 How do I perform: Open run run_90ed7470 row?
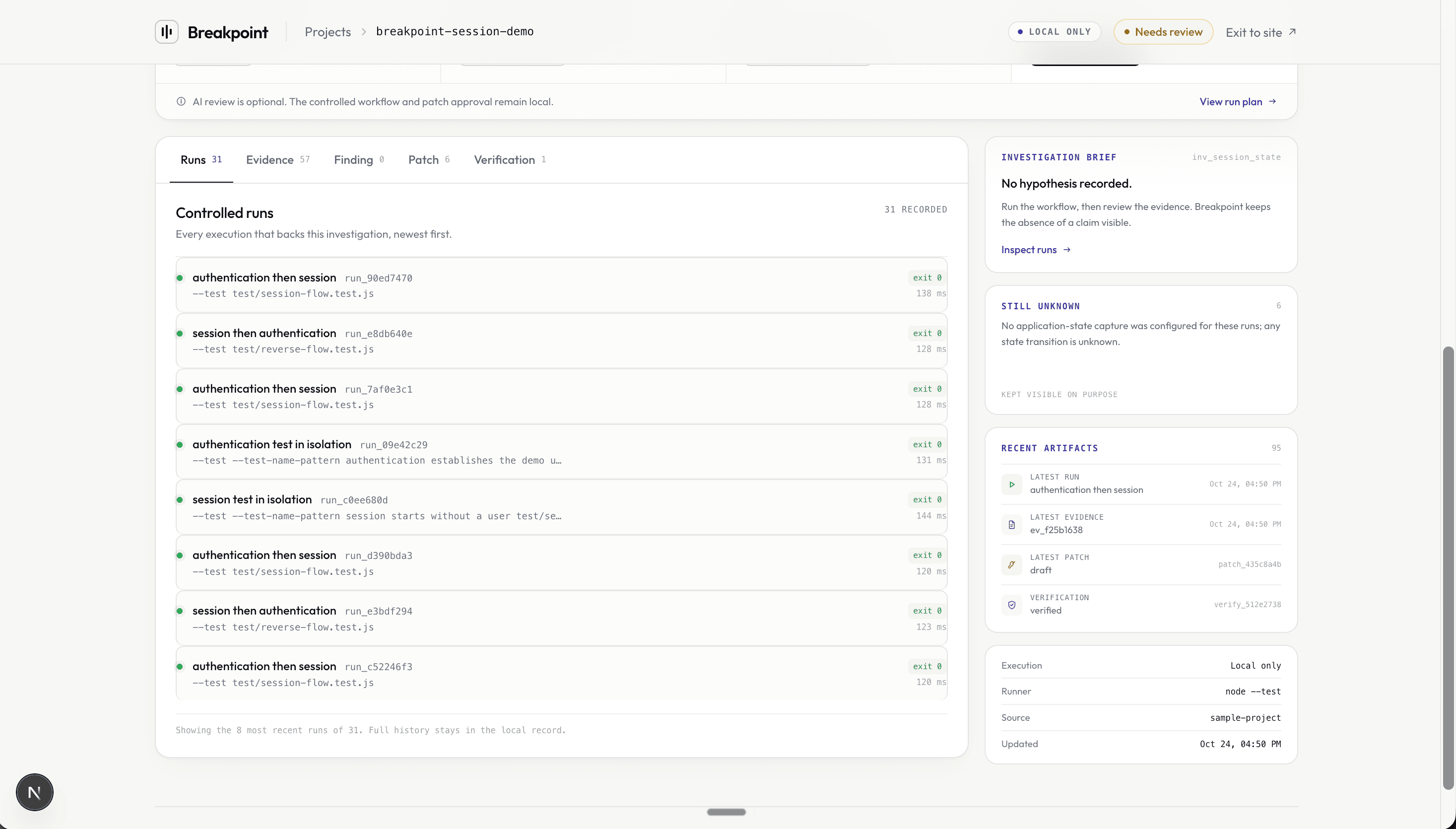(x=561, y=285)
